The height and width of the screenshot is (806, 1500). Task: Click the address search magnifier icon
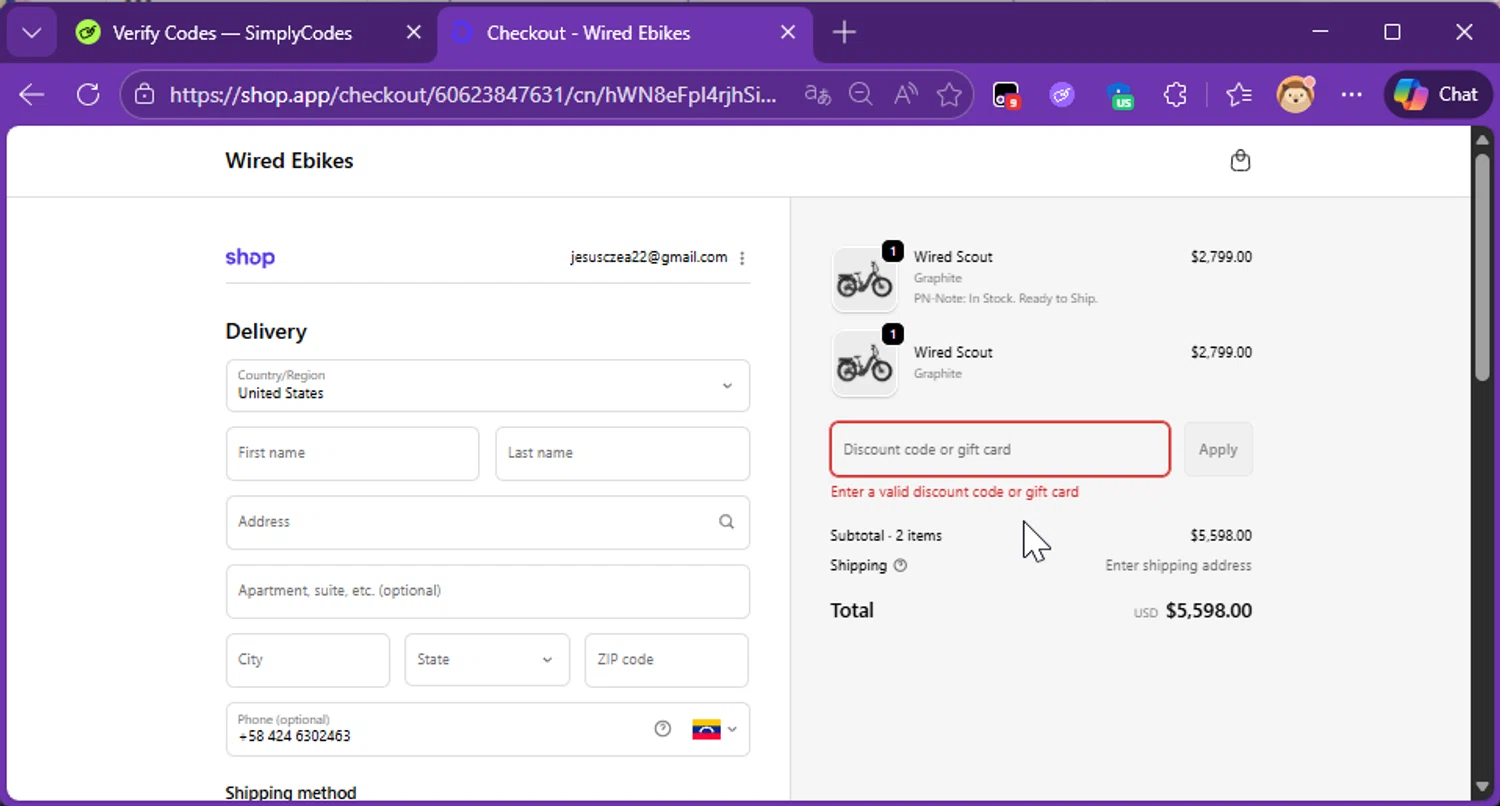click(x=726, y=521)
